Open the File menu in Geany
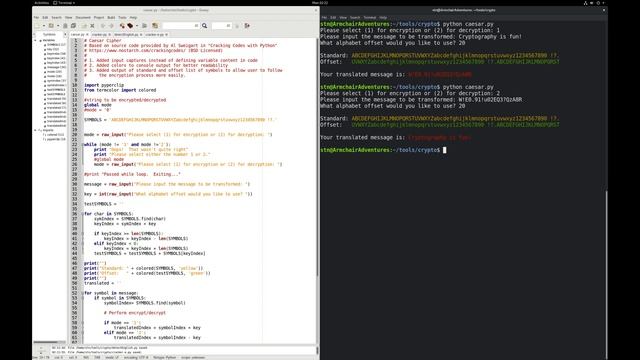Viewport: 640px width, 360px height. 36,18
